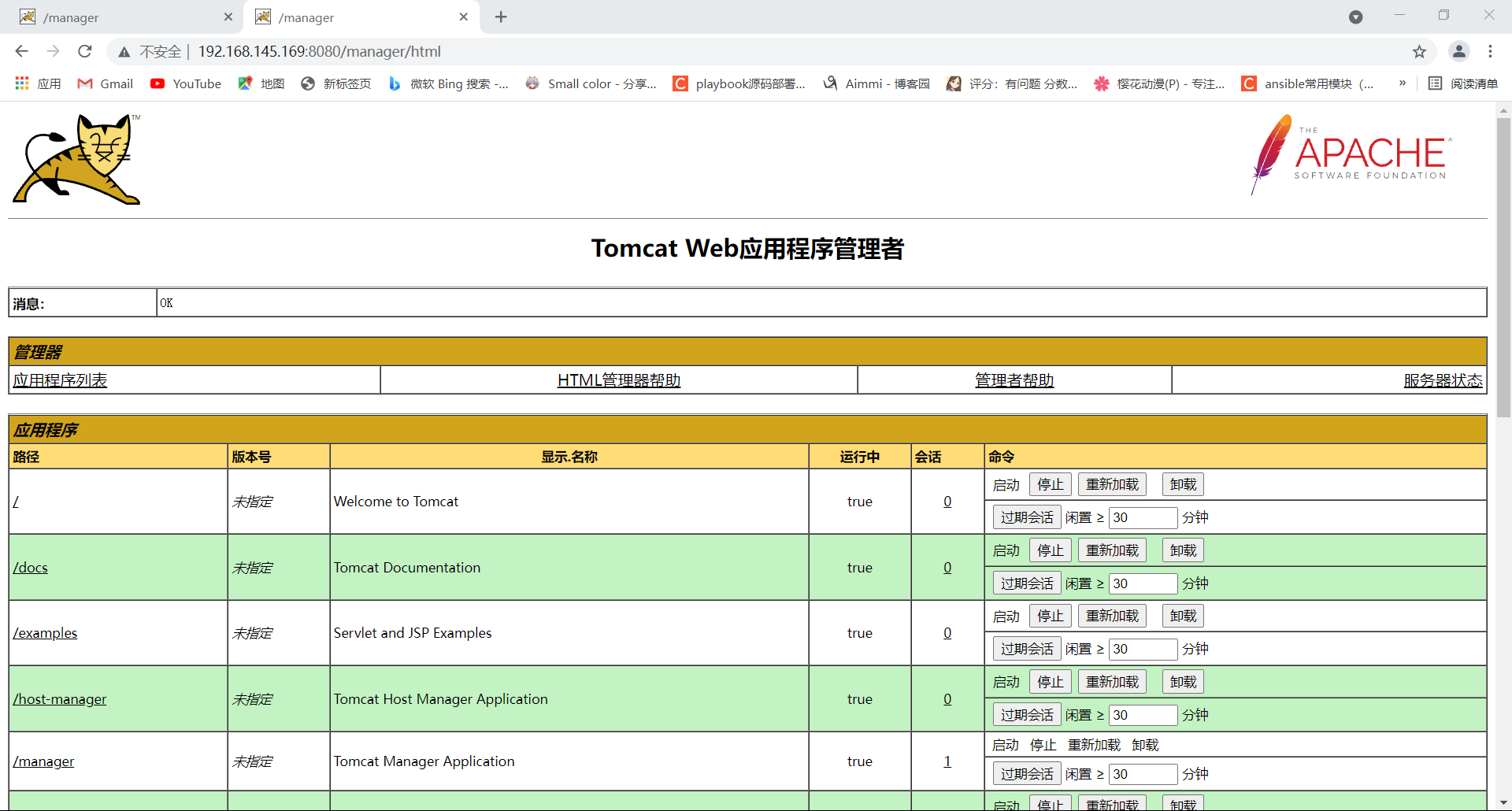Open the tab search dropdown button

(1355, 17)
